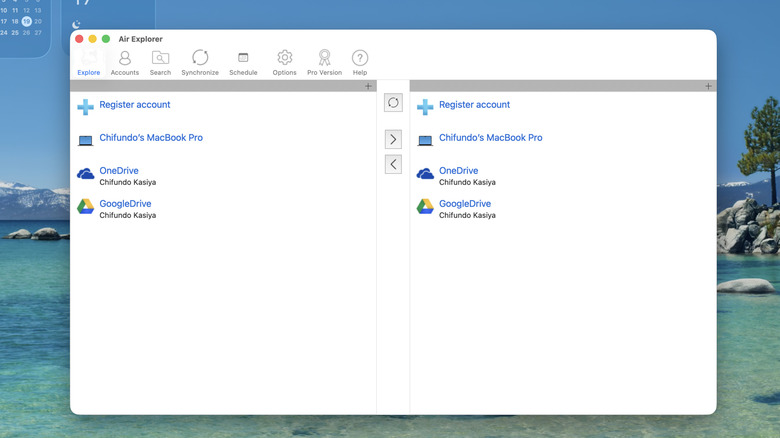Screen dimensions: 780x438
Task: Click the right pane MacBook laptop icon
Action: click(425, 141)
